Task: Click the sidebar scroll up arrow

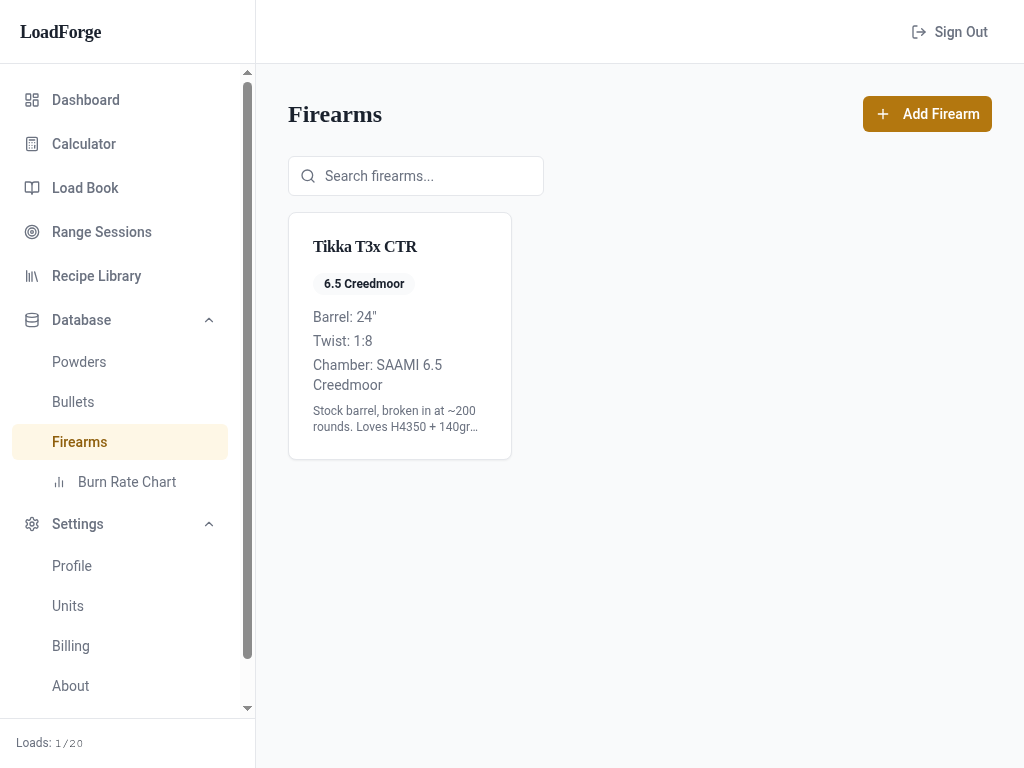Action: (248, 72)
